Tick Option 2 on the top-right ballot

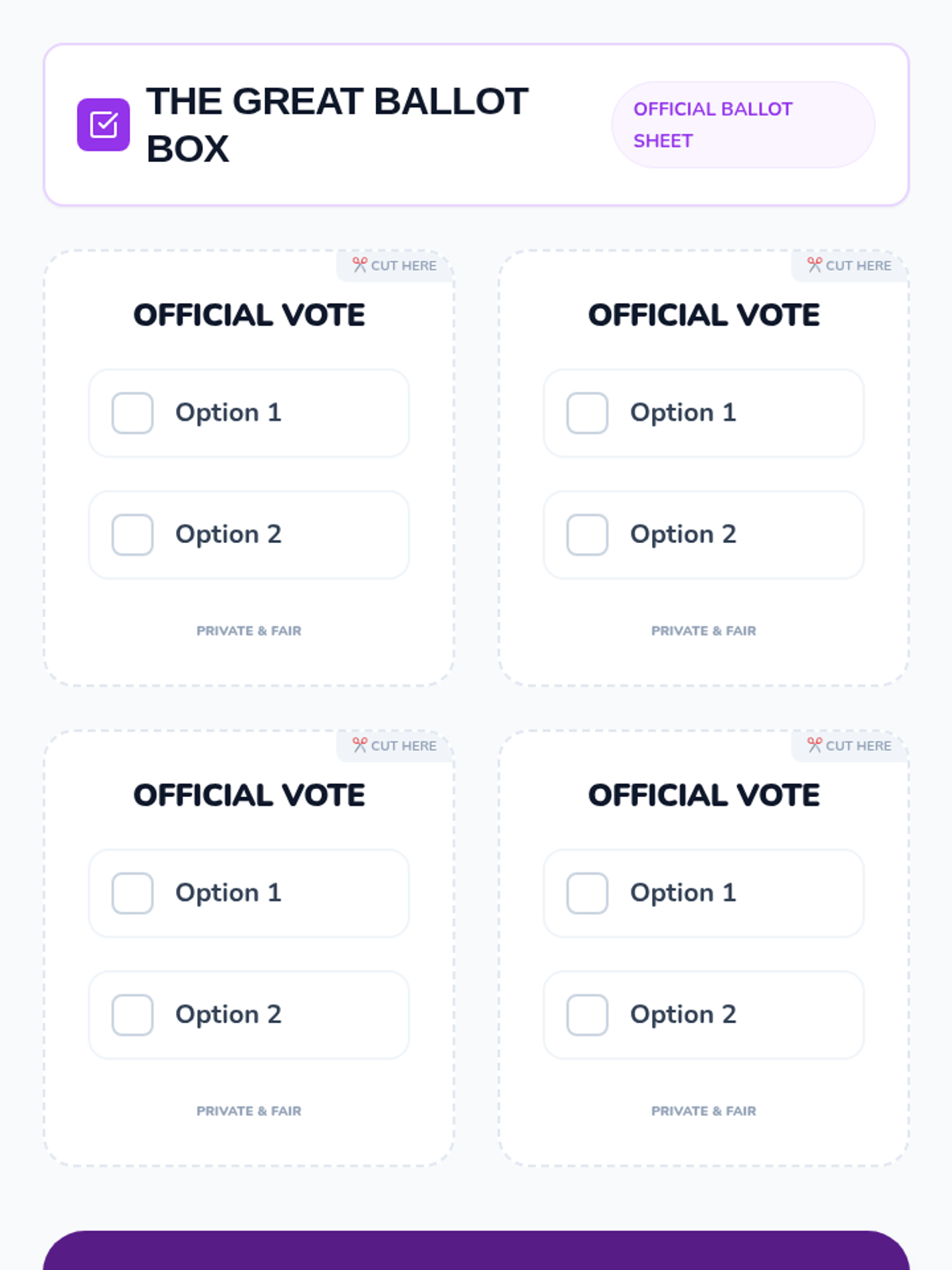click(587, 534)
